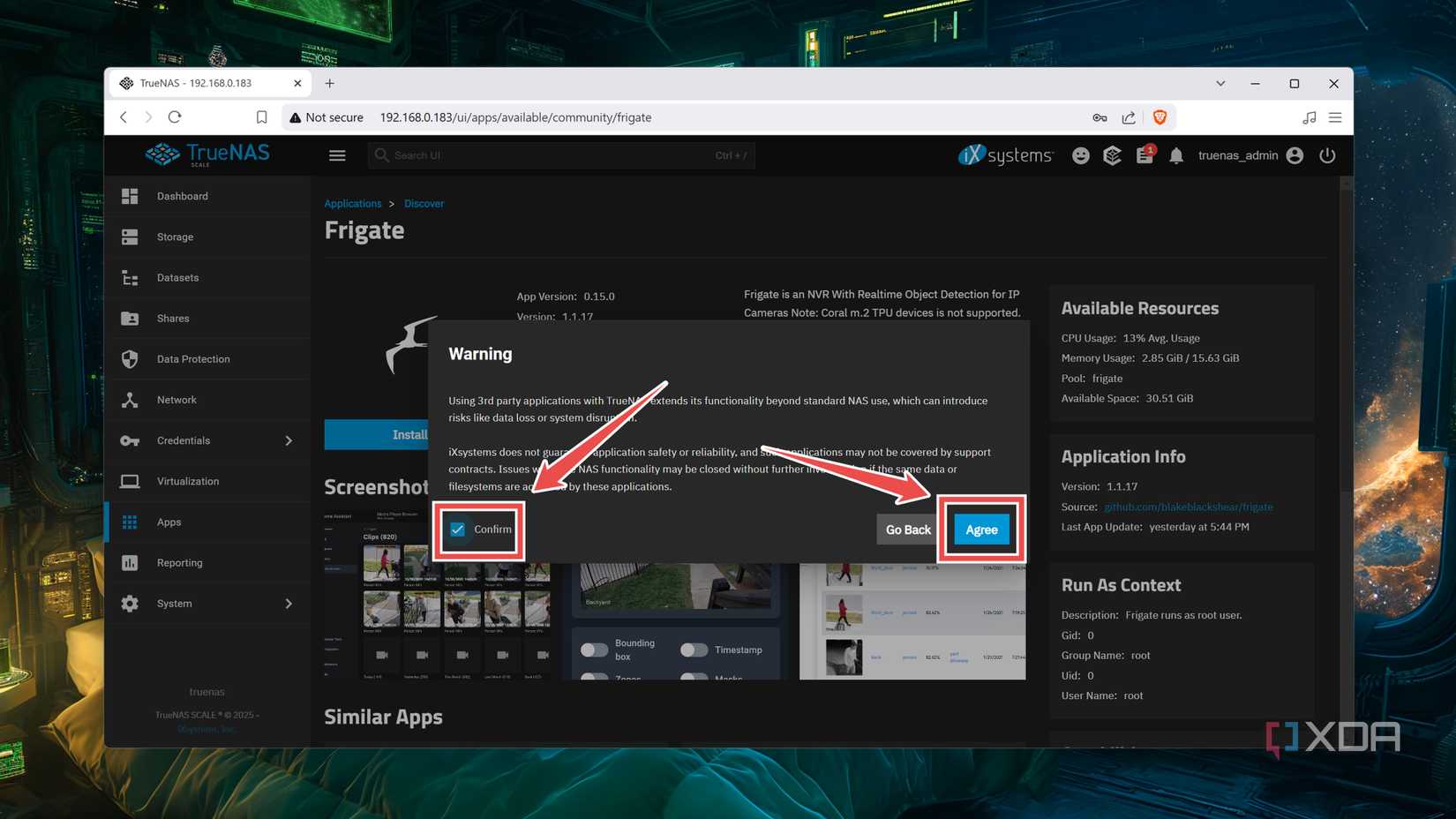Click the Credentials key icon
This screenshot has width=1456, height=819.
130,440
